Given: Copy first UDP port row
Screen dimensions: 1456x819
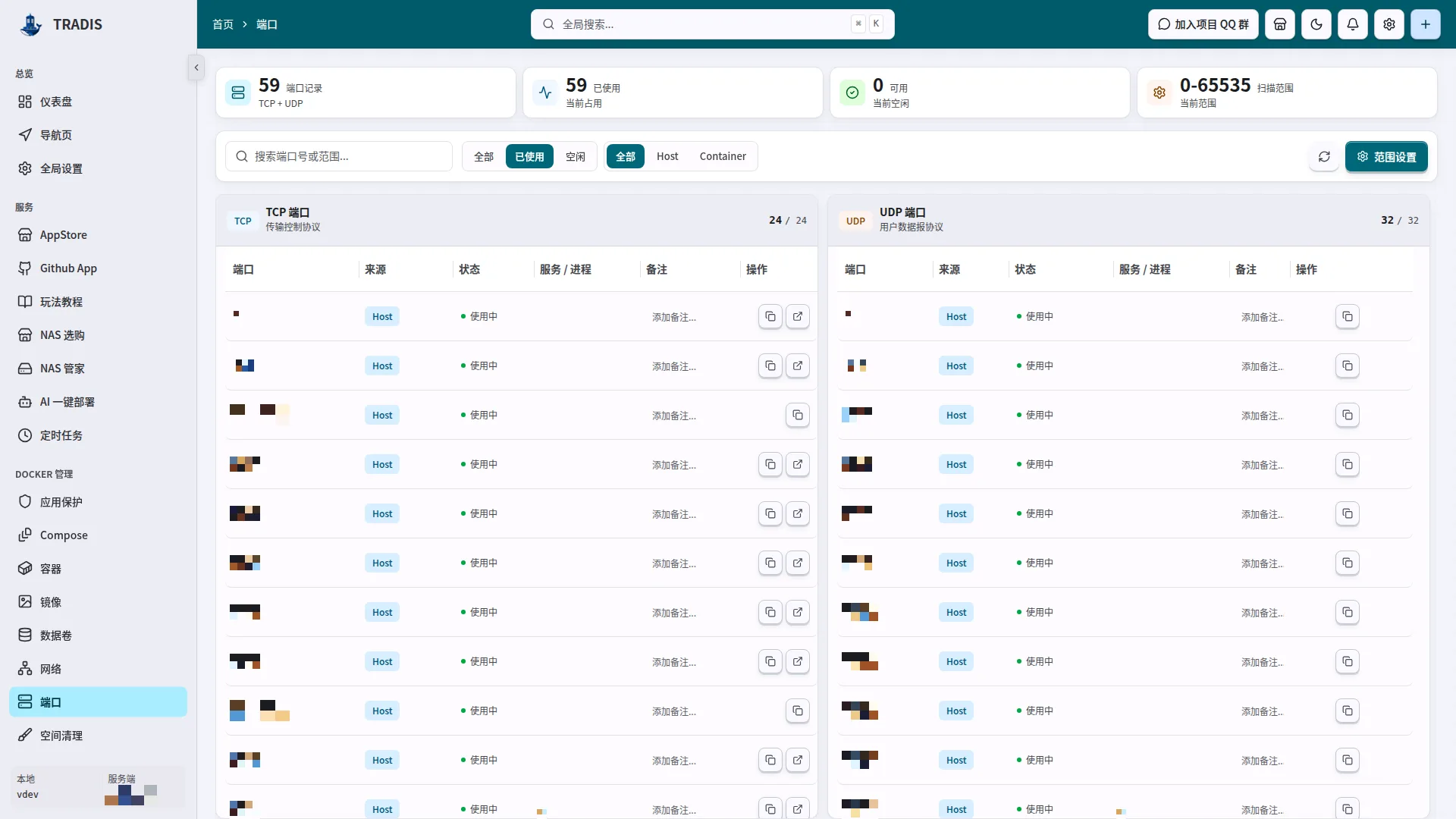Looking at the screenshot, I should click(1348, 316).
